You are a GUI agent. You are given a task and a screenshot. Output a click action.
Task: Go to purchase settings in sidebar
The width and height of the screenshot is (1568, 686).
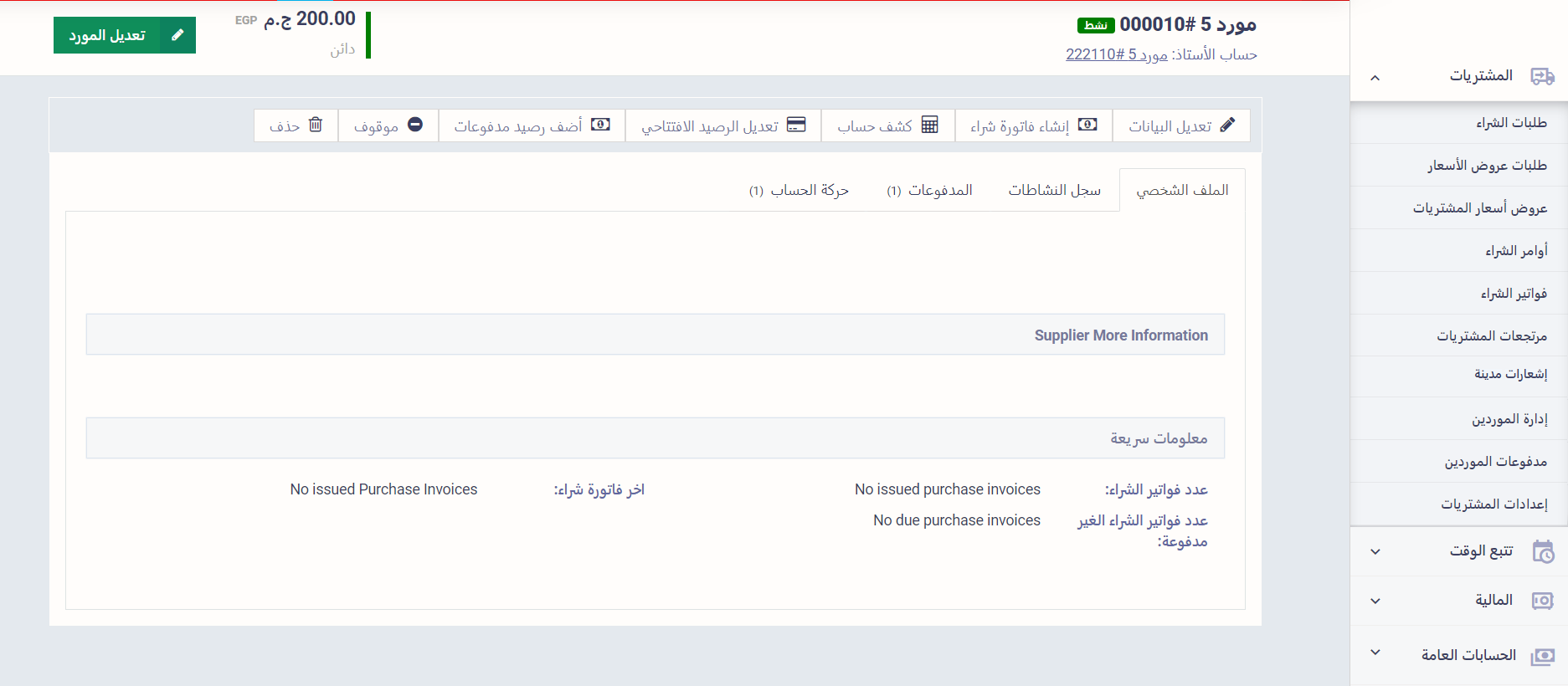1493,504
